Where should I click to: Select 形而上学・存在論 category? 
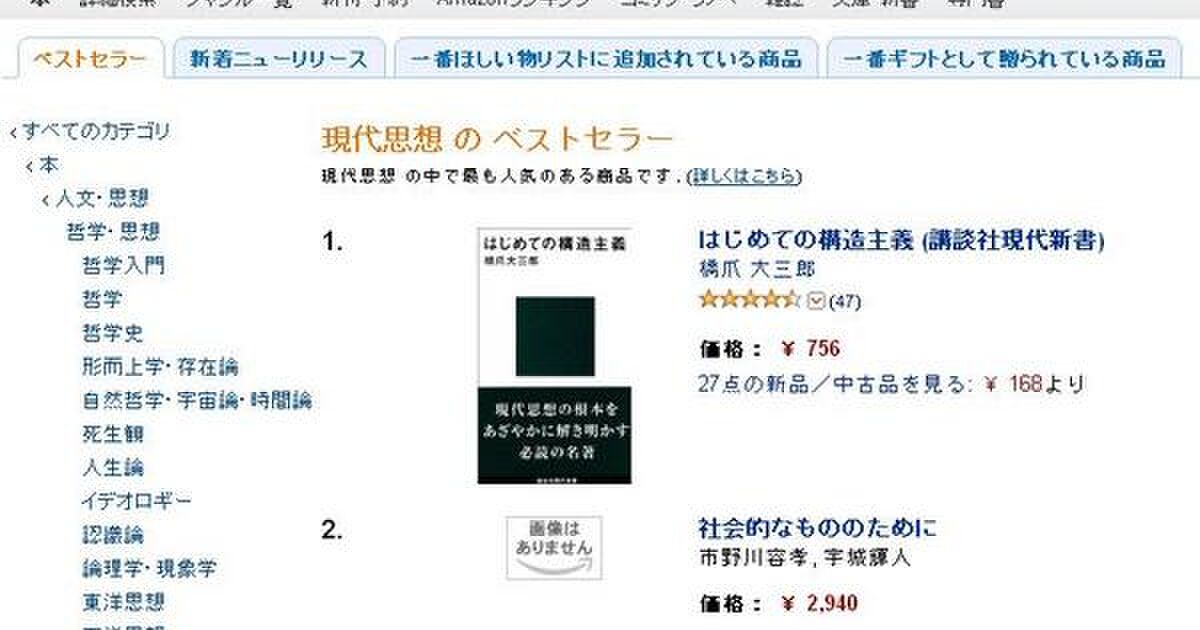pyautogui.click(x=160, y=367)
